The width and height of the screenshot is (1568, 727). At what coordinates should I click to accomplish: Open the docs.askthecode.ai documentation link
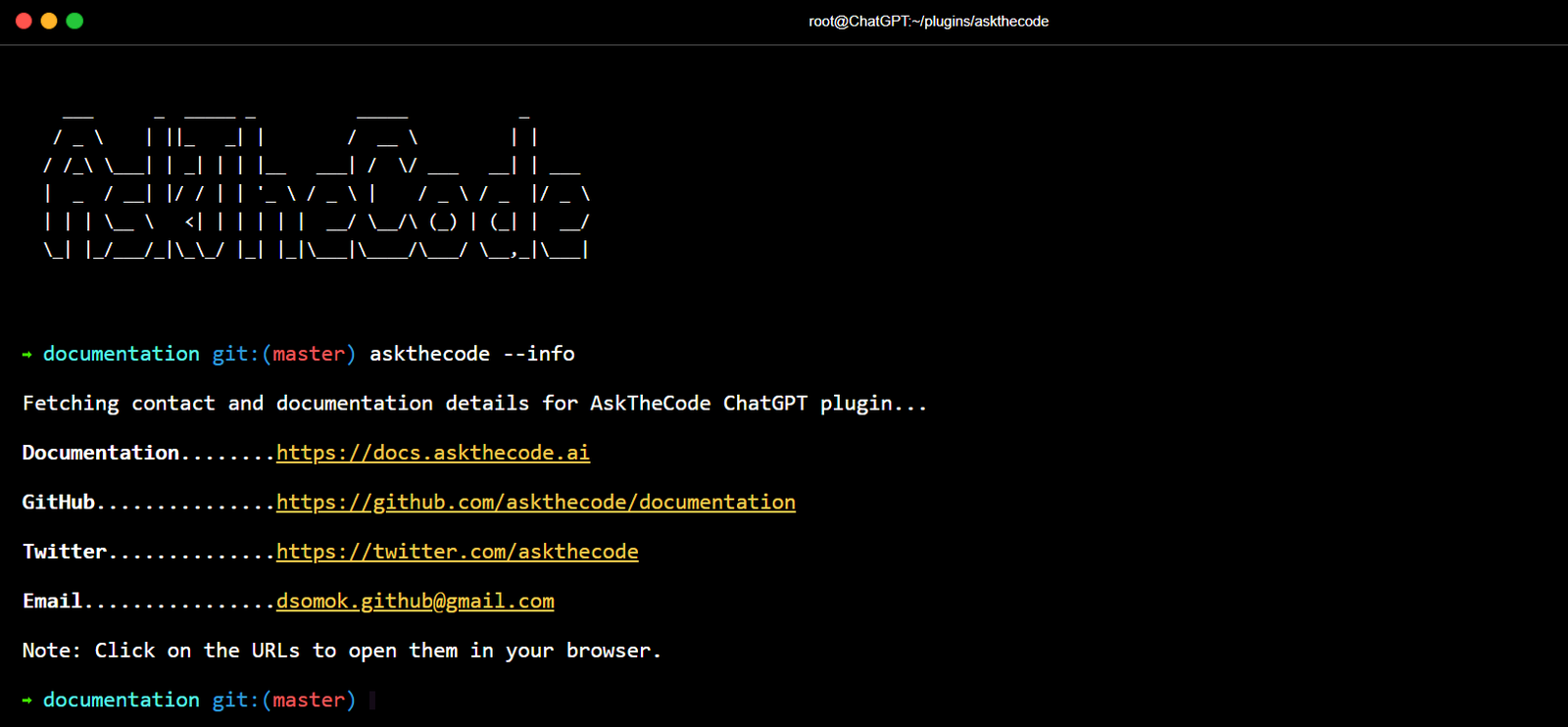432,453
